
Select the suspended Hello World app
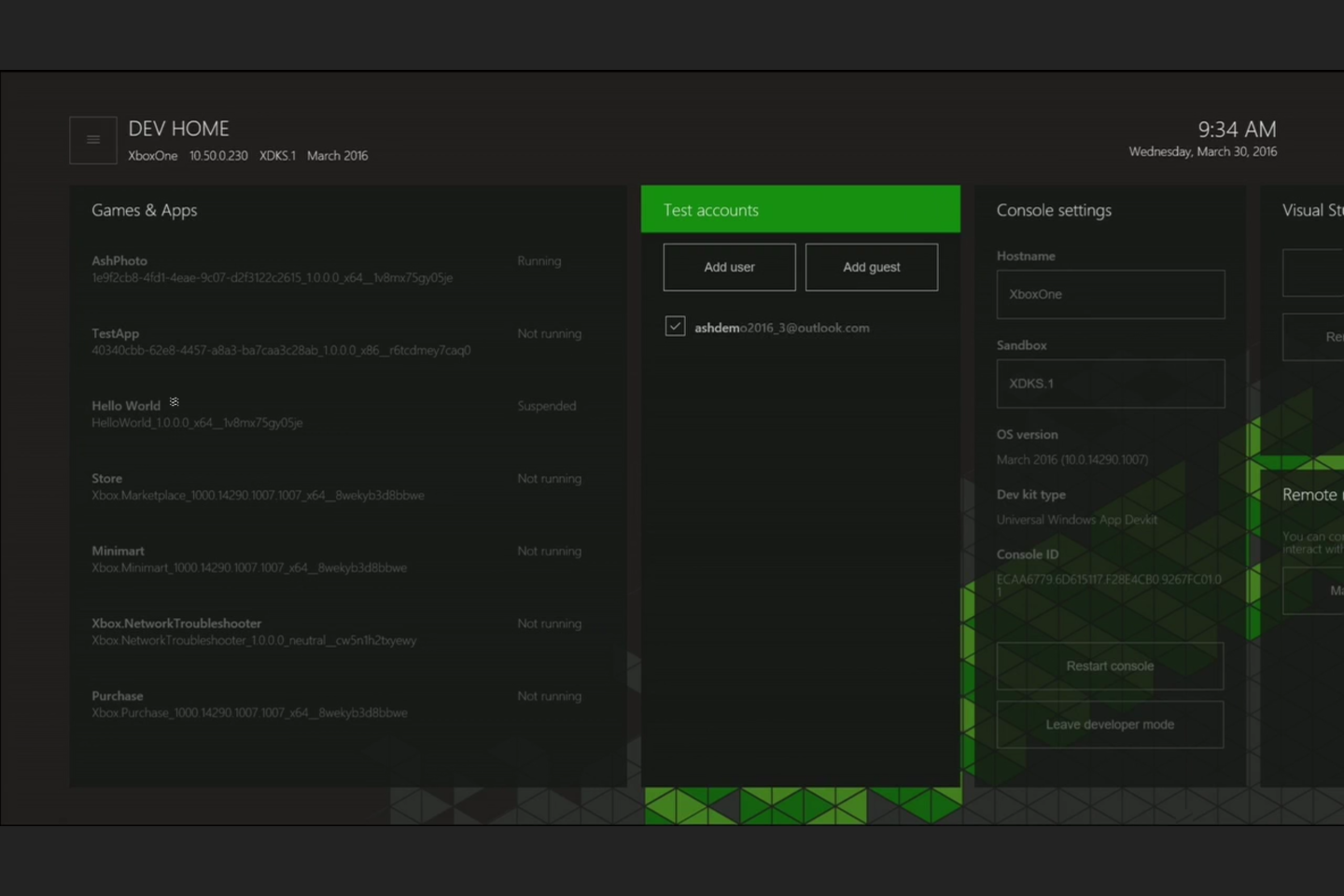pyautogui.click(x=280, y=413)
